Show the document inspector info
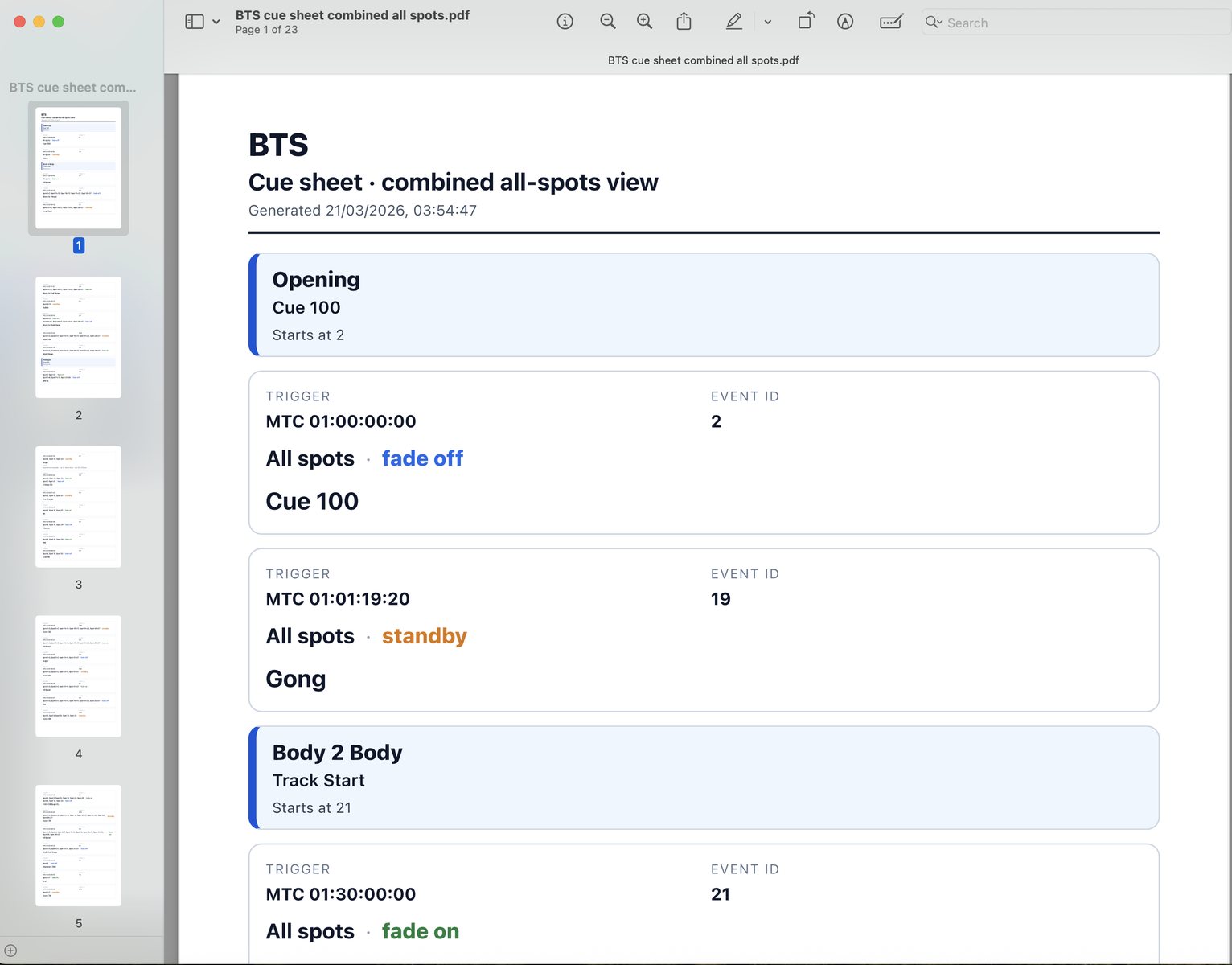1232x965 pixels. click(x=565, y=22)
